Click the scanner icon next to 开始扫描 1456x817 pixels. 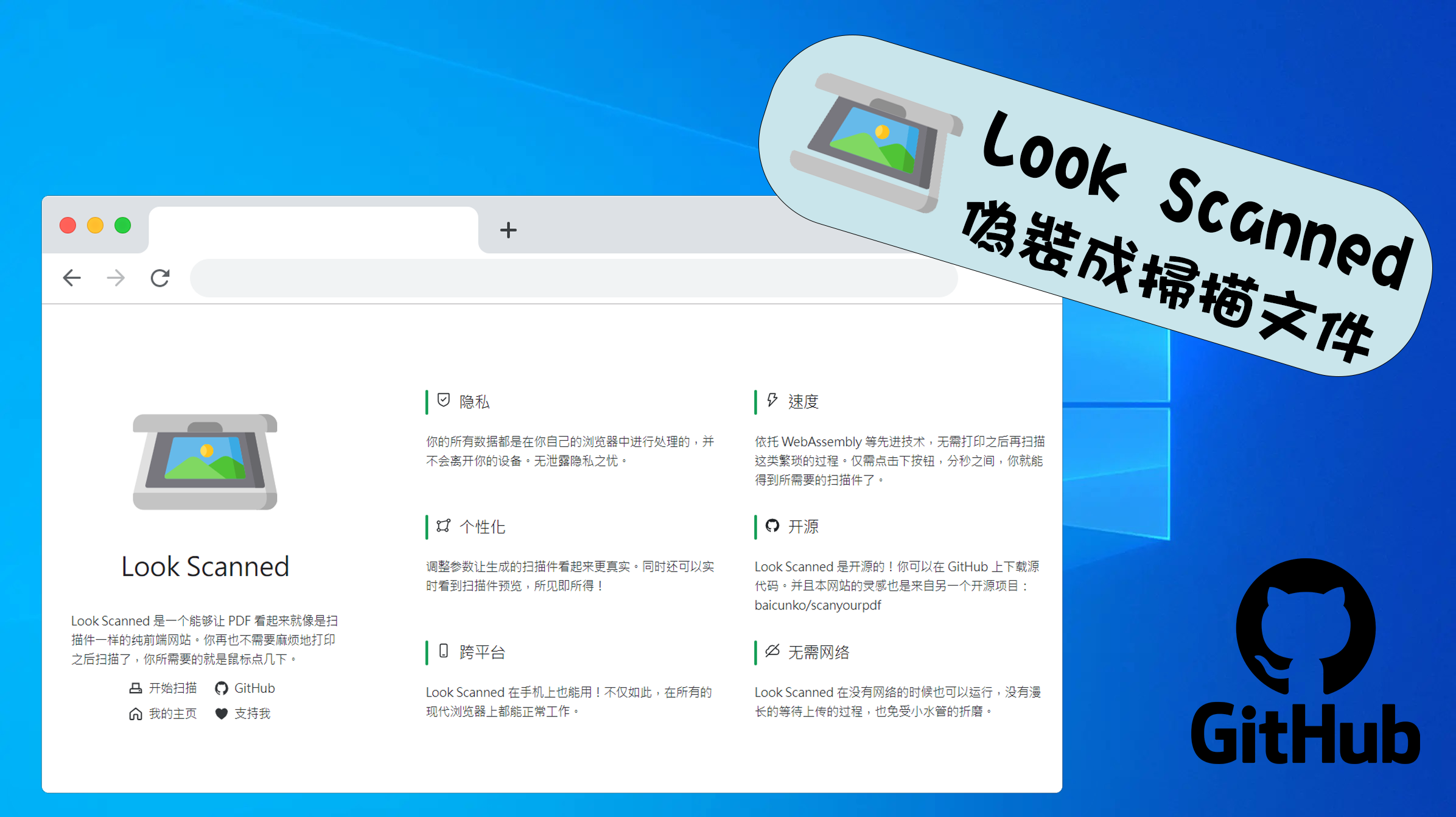(x=136, y=689)
